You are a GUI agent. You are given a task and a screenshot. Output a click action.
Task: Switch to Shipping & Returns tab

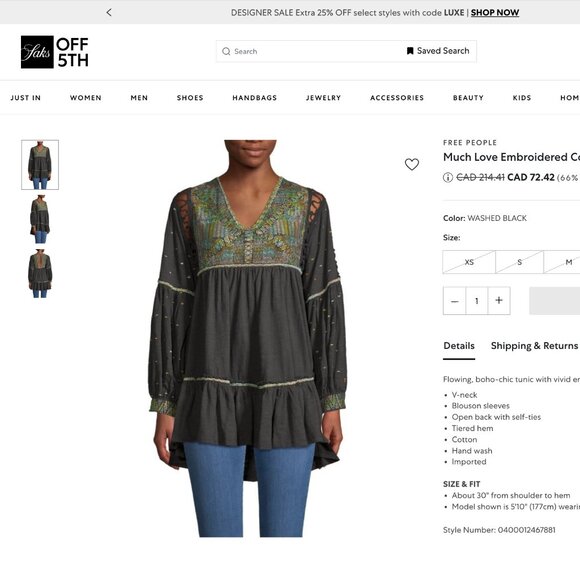point(534,346)
